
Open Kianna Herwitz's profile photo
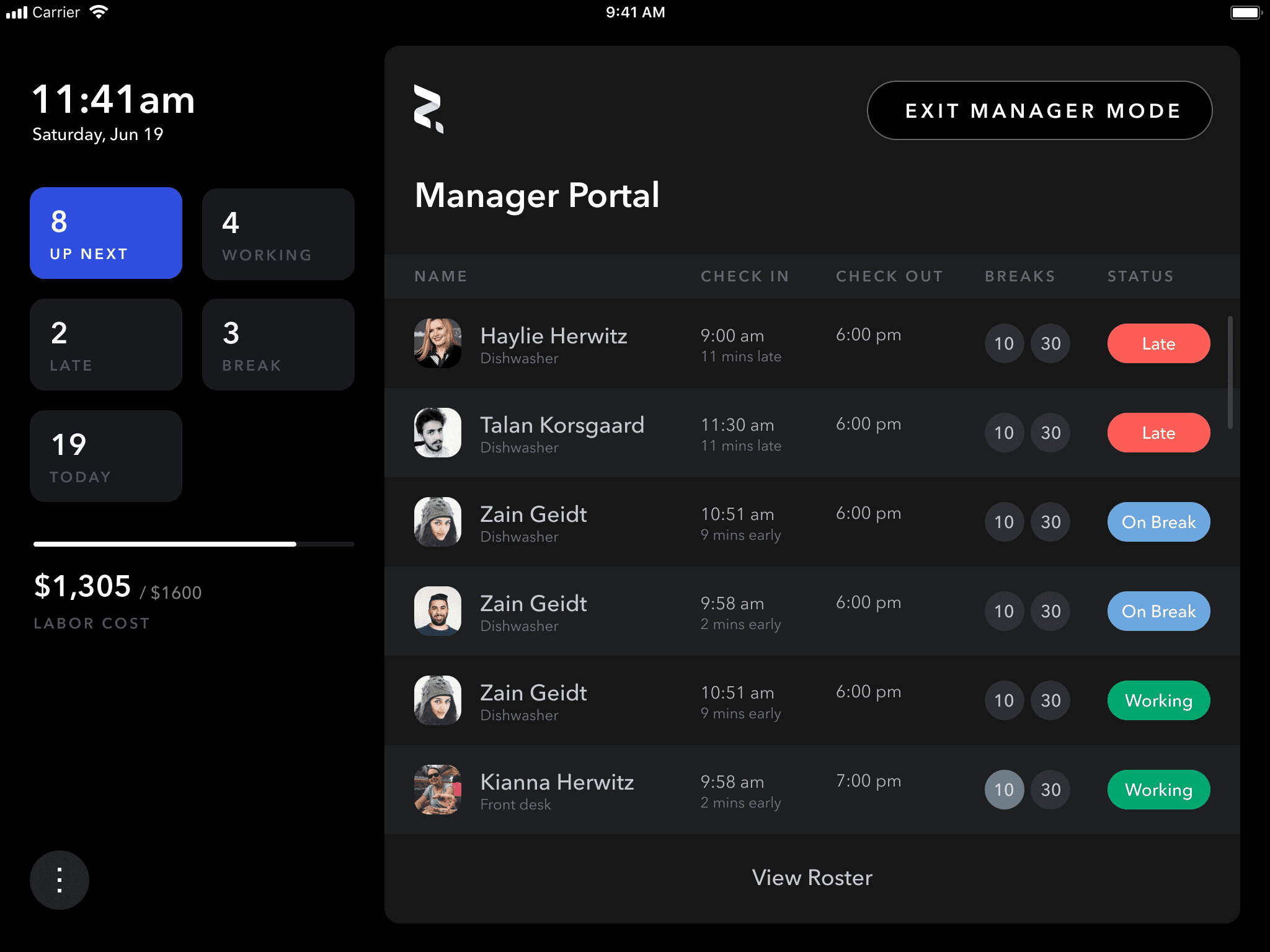coord(438,790)
